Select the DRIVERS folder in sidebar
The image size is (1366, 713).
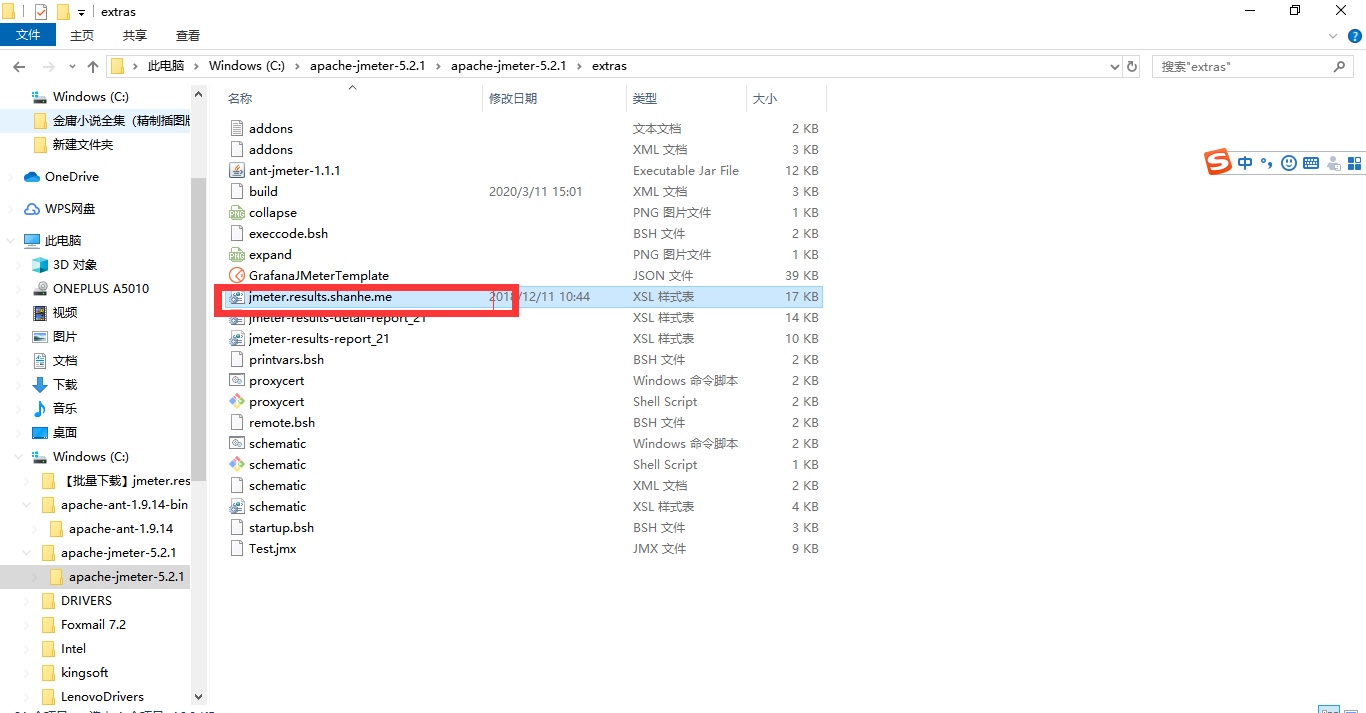pyautogui.click(x=86, y=600)
